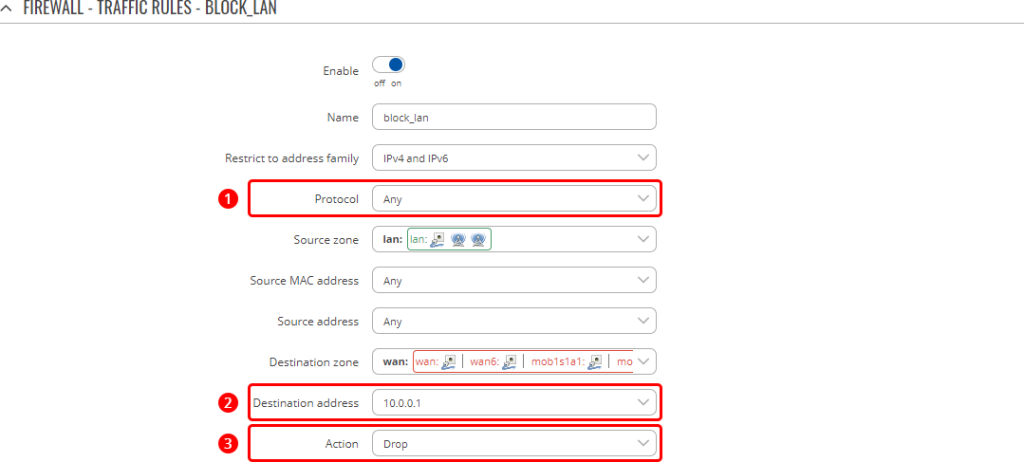This screenshot has width=1024, height=462.
Task: Open the Protocol dropdown set to Any
Action: click(x=514, y=199)
